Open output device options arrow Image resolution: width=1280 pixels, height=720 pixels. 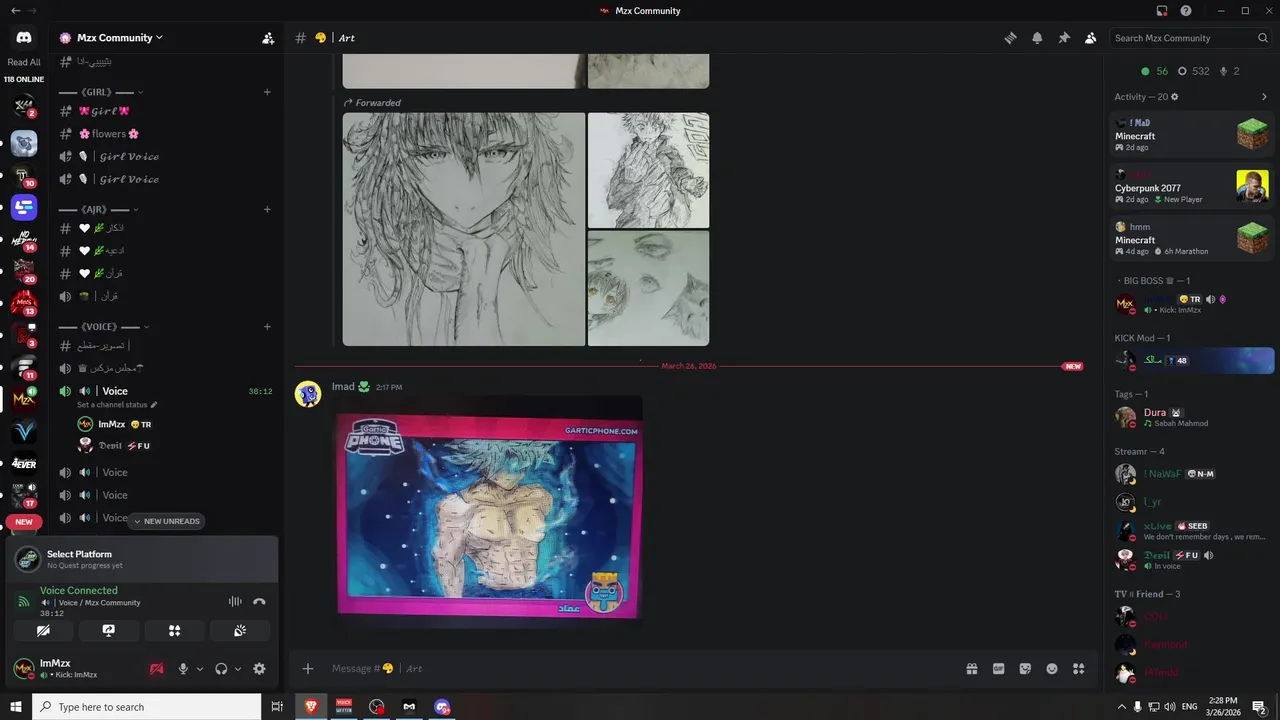coord(238,669)
